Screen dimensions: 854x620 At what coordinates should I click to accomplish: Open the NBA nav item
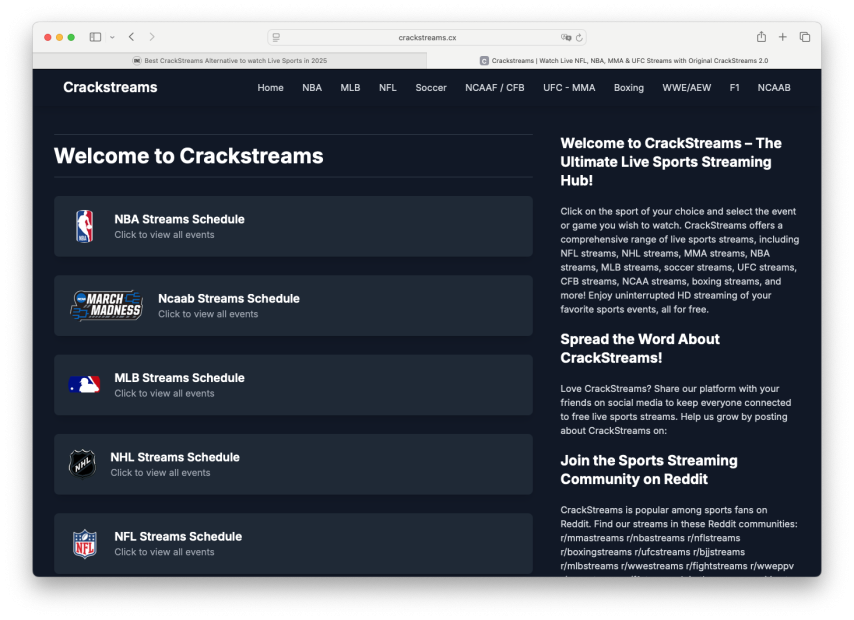coord(312,88)
